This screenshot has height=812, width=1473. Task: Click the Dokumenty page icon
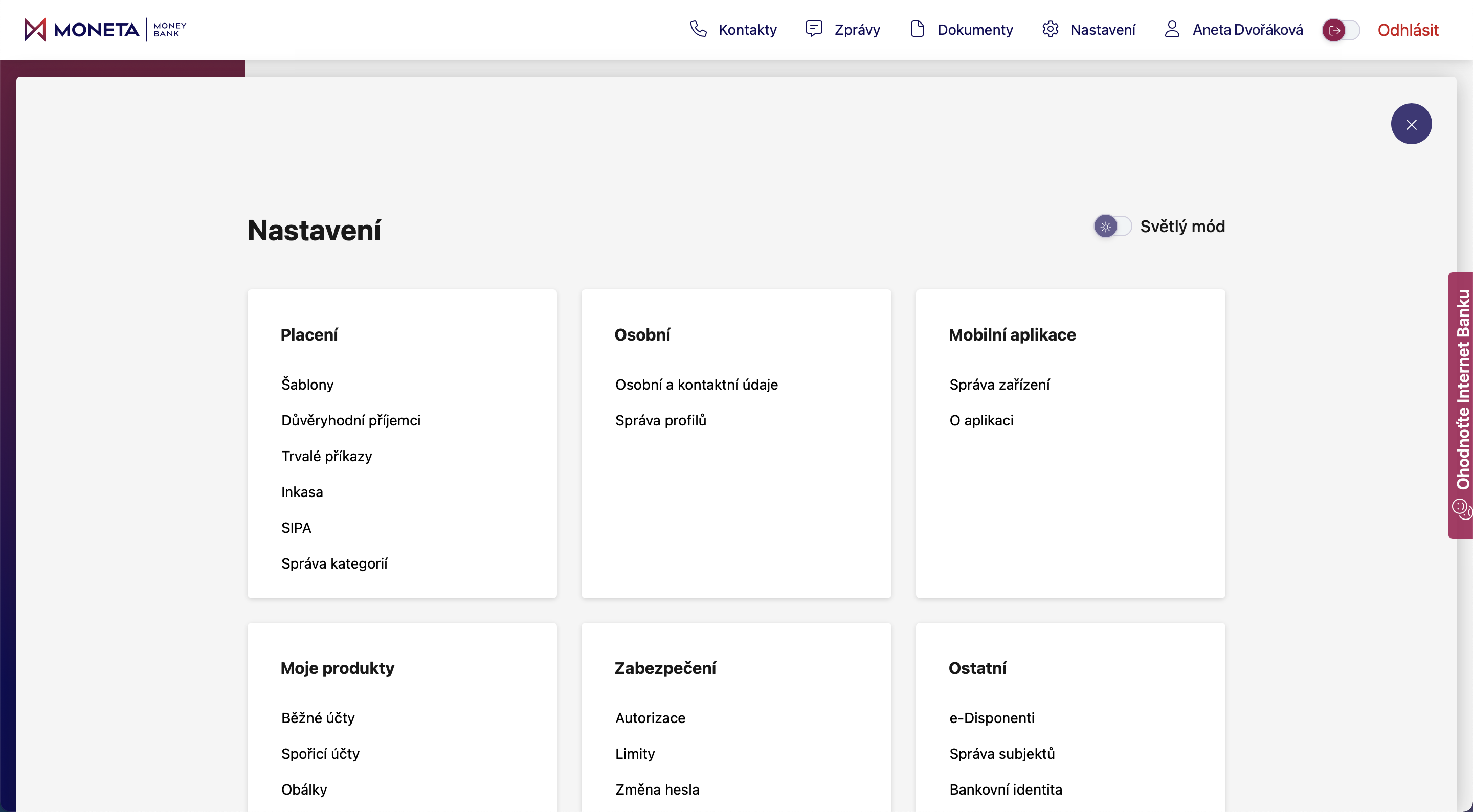point(917,29)
